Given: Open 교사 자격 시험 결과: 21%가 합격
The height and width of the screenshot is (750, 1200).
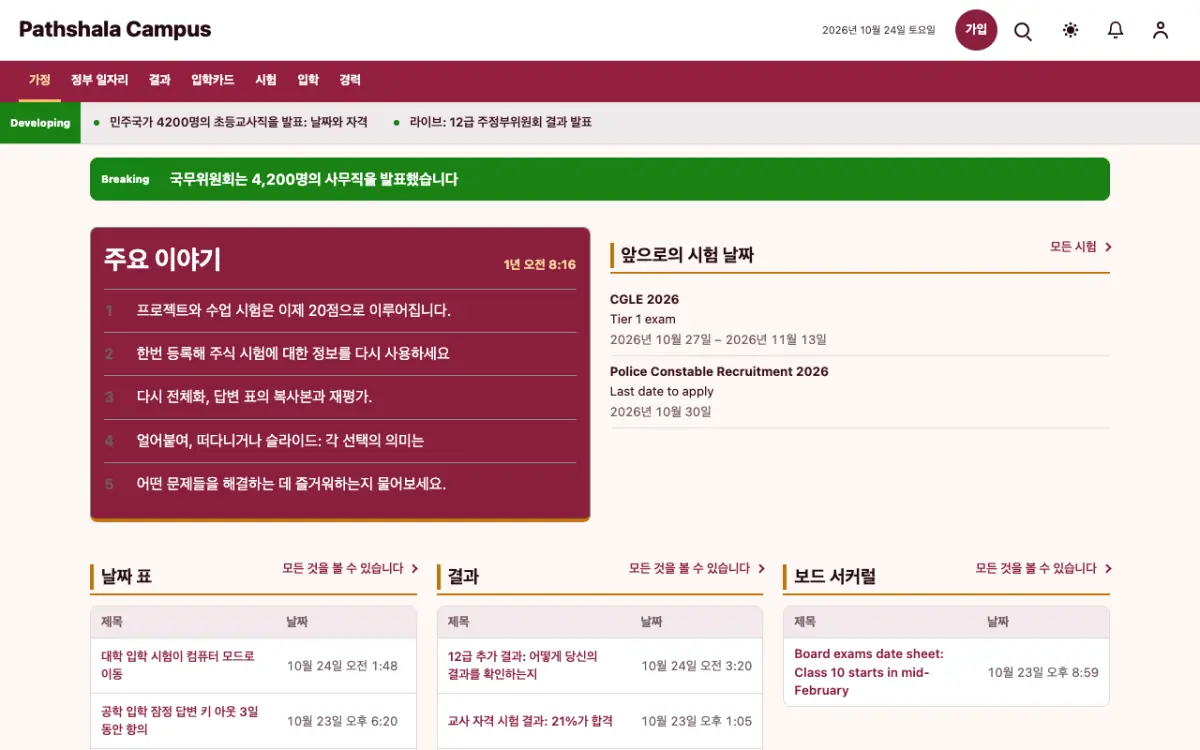Looking at the screenshot, I should pyautogui.click(x=530, y=721).
